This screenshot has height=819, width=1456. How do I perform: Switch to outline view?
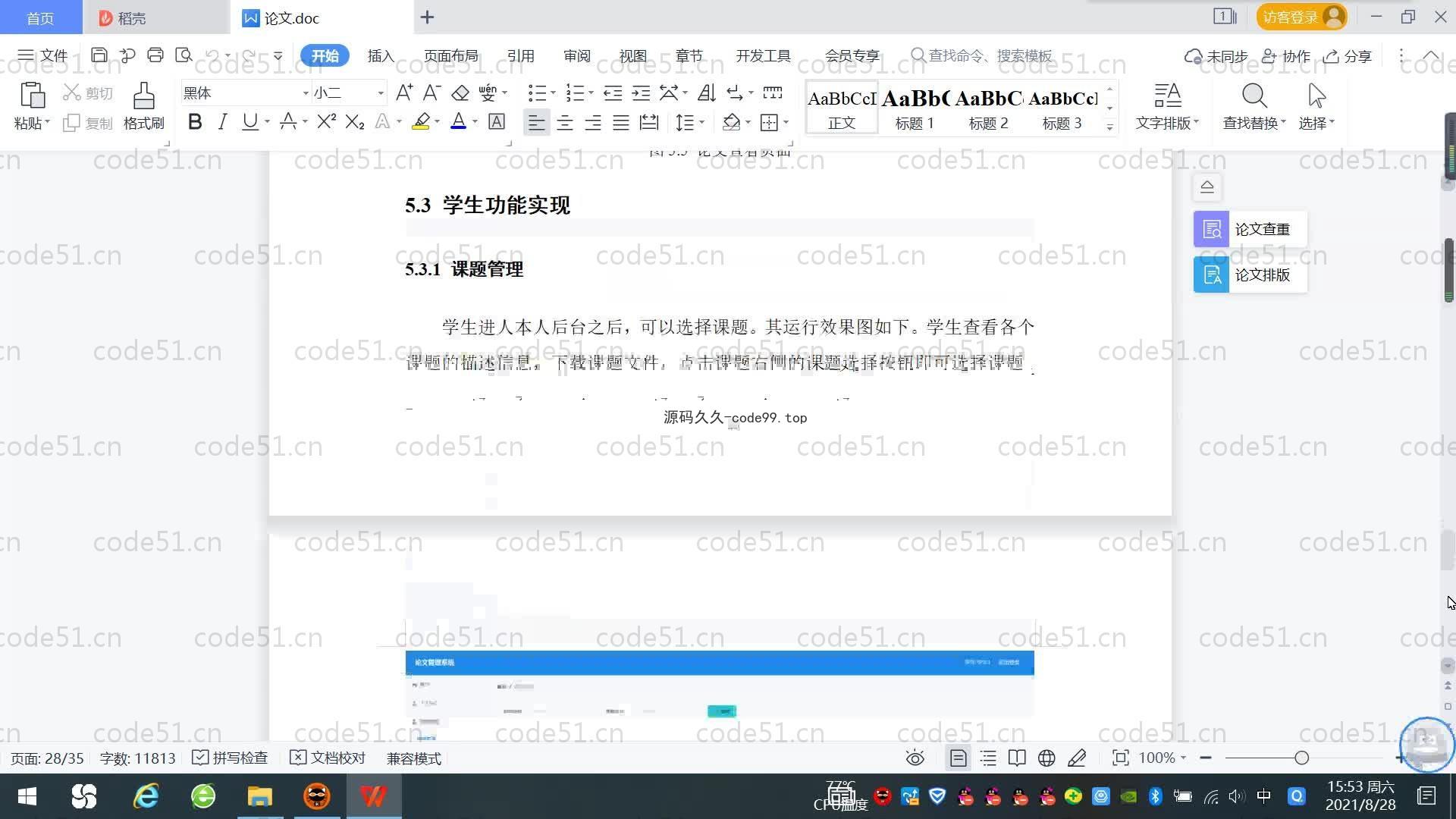[x=988, y=758]
